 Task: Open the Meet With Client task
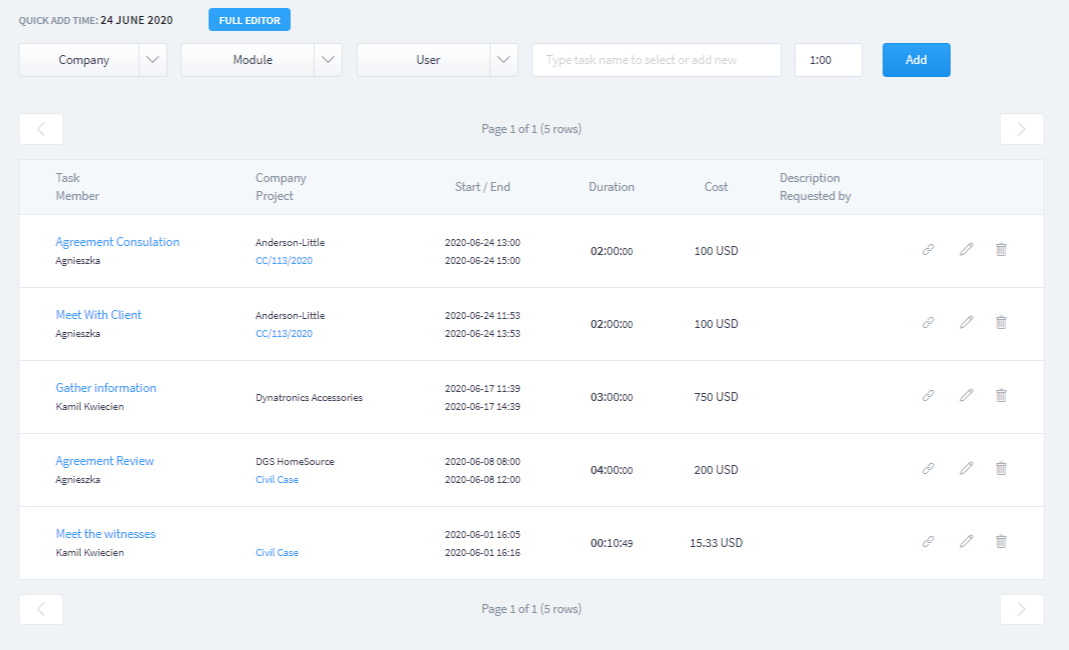pos(97,314)
